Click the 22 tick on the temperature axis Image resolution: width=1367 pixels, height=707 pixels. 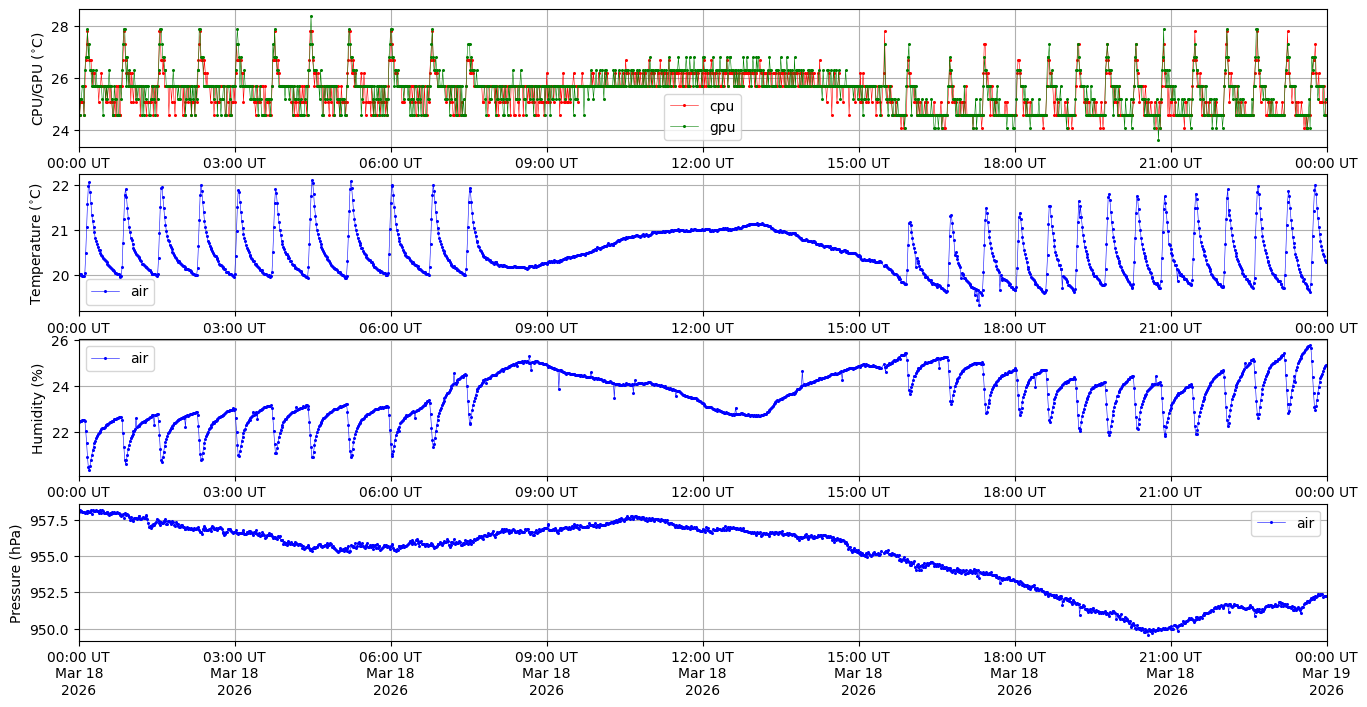[x=61, y=186]
